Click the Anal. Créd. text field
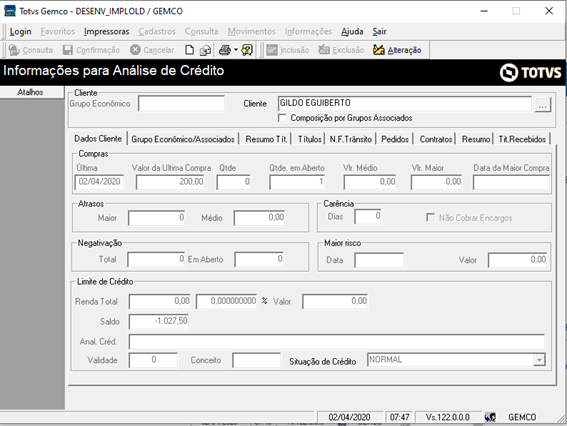Image resolution: width=567 pixels, height=426 pixels. [x=337, y=341]
